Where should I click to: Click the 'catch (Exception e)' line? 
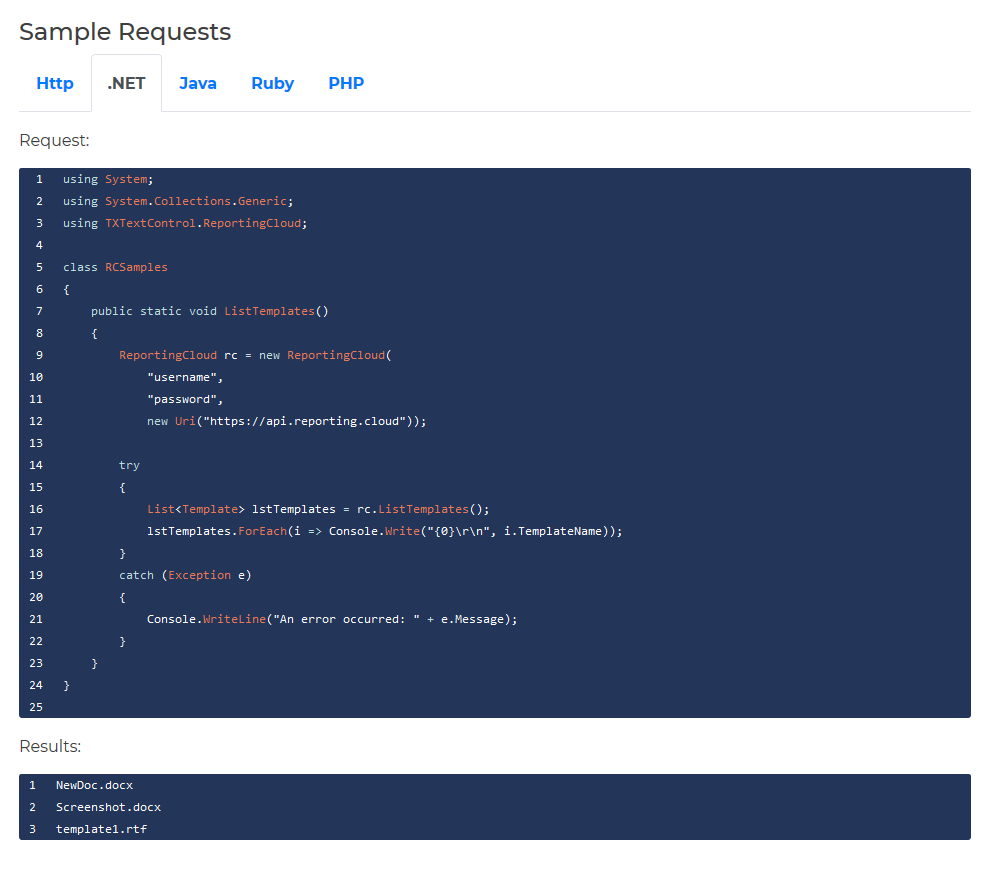click(x=185, y=575)
